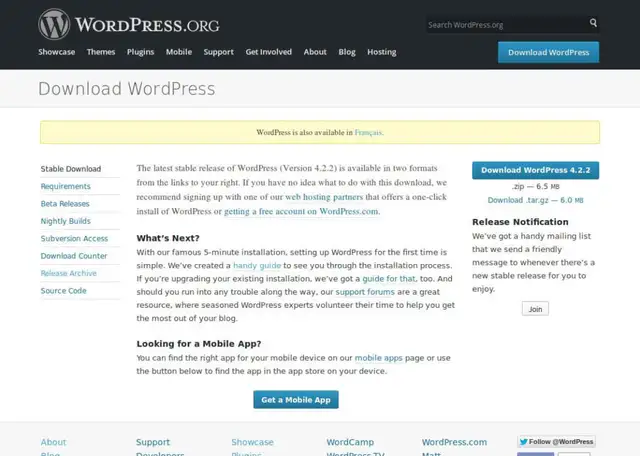Open Nightly Builds in sidebar
Viewport: 640px width, 456px height.
tap(66, 221)
